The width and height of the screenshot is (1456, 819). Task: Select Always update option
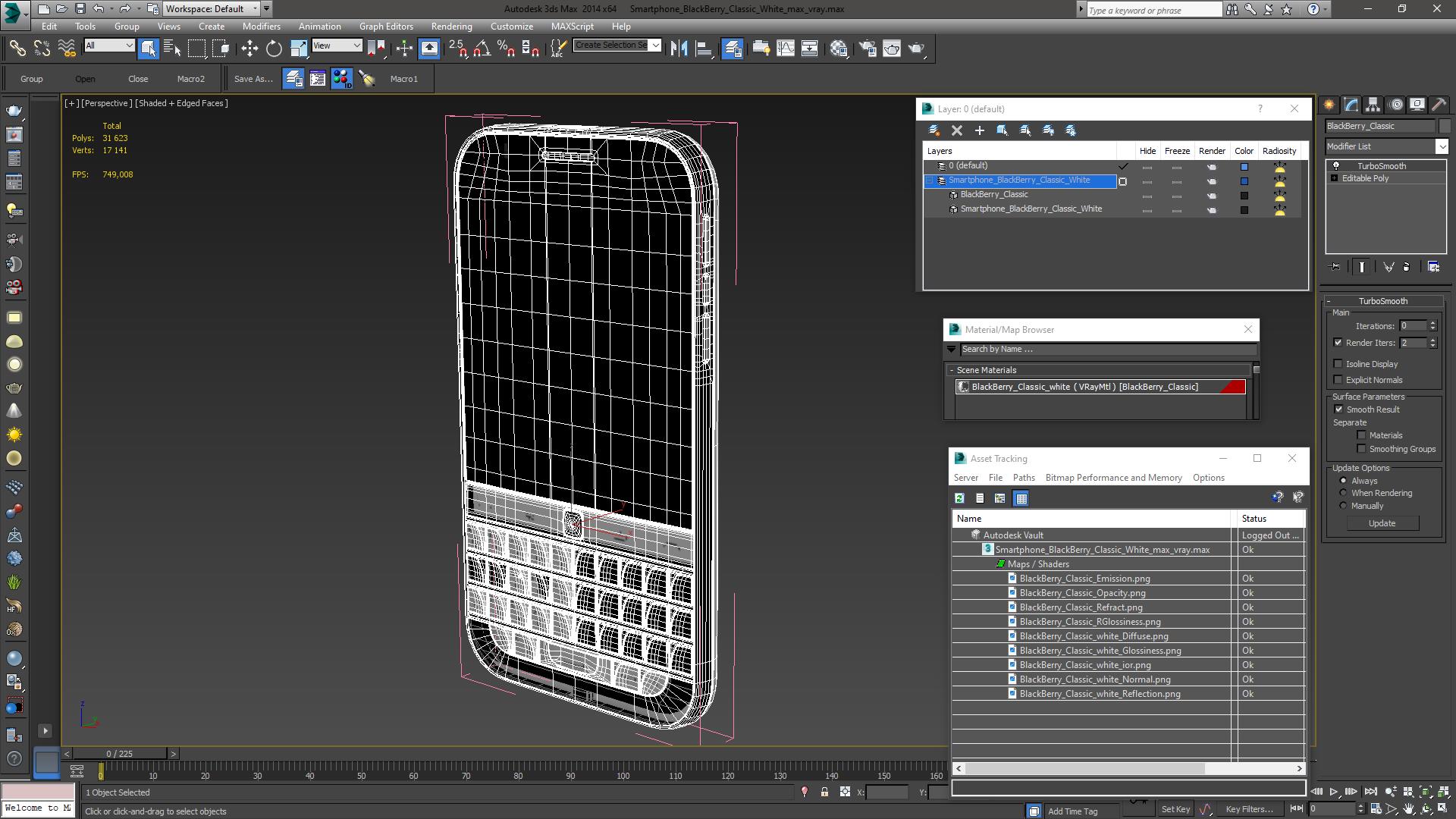click(x=1343, y=481)
